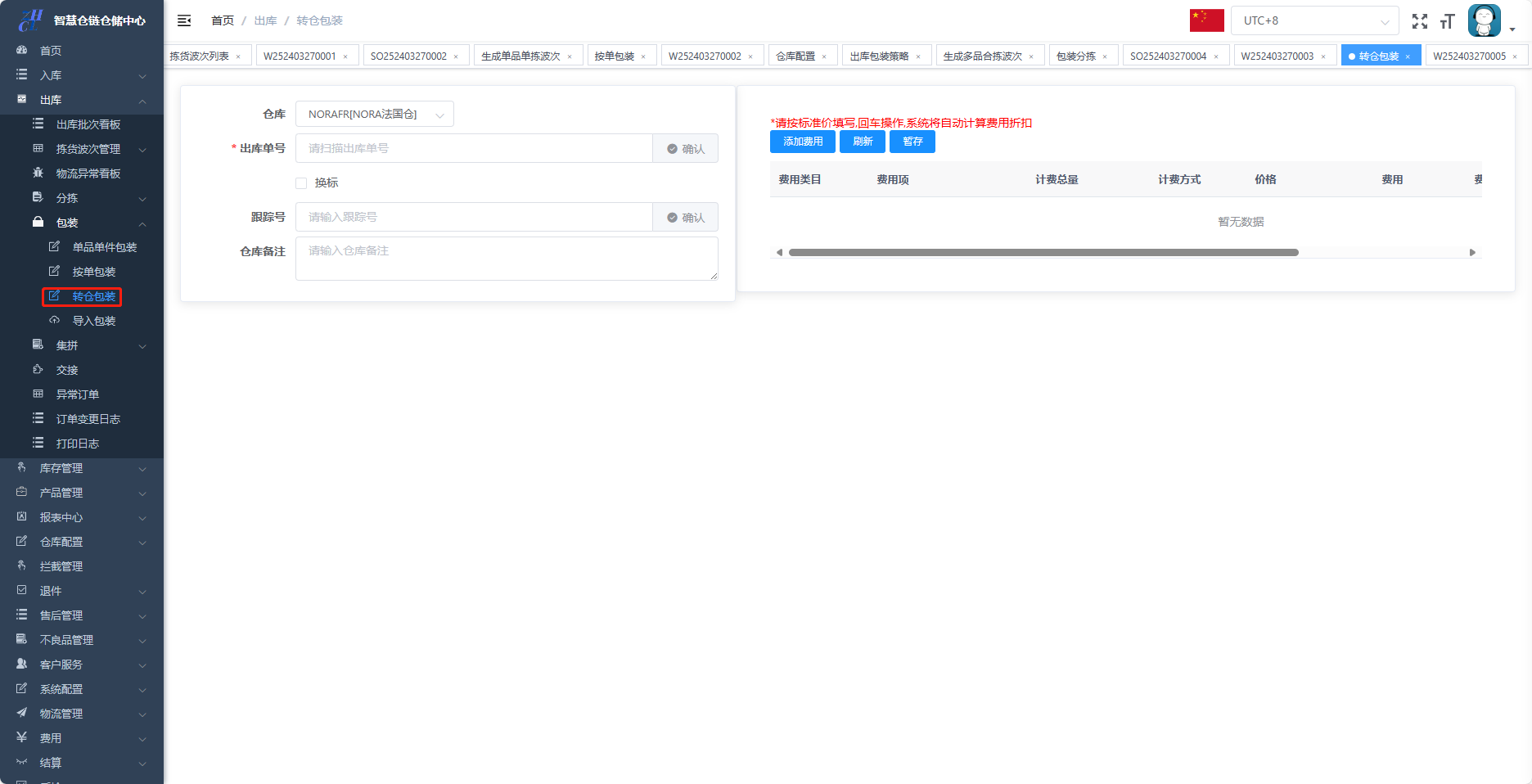Open the UTC+8 timezone dropdown
Screen dimensions: 1532x784
(1315, 21)
